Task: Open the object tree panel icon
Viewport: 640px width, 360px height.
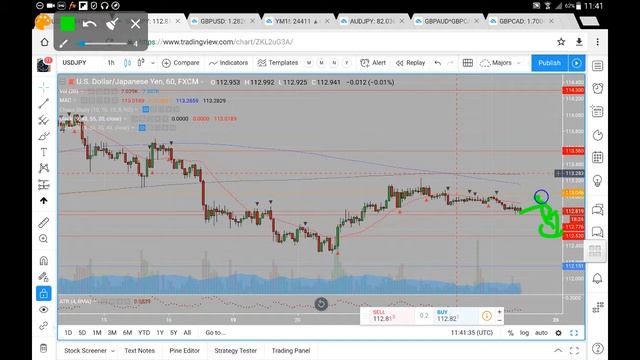Action: click(x=598, y=307)
